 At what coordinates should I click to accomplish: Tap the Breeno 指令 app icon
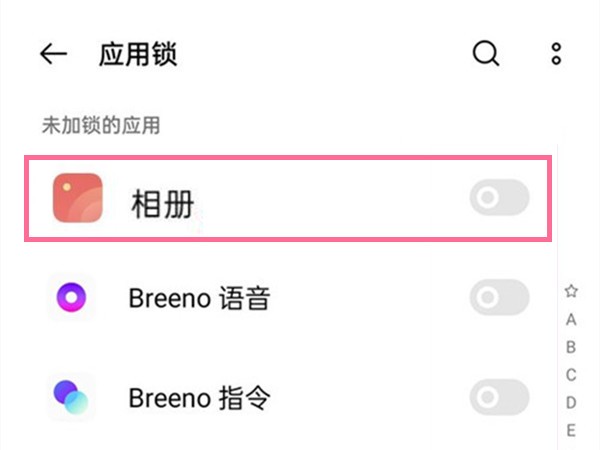click(x=72, y=397)
